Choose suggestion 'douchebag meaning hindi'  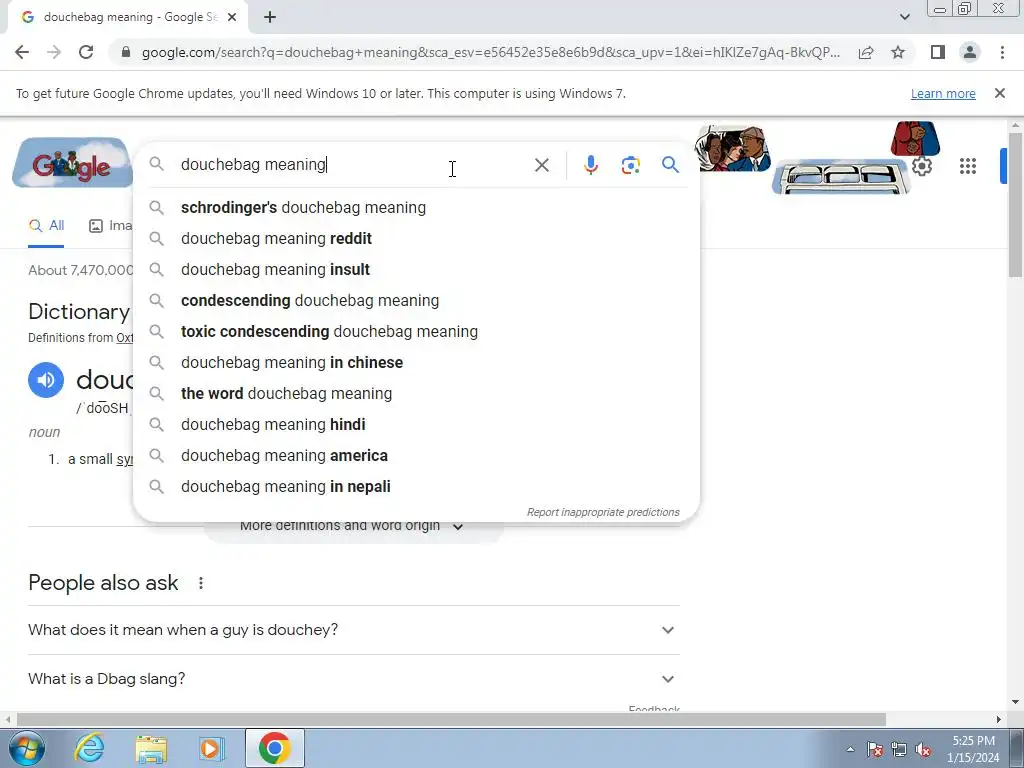pos(416,424)
